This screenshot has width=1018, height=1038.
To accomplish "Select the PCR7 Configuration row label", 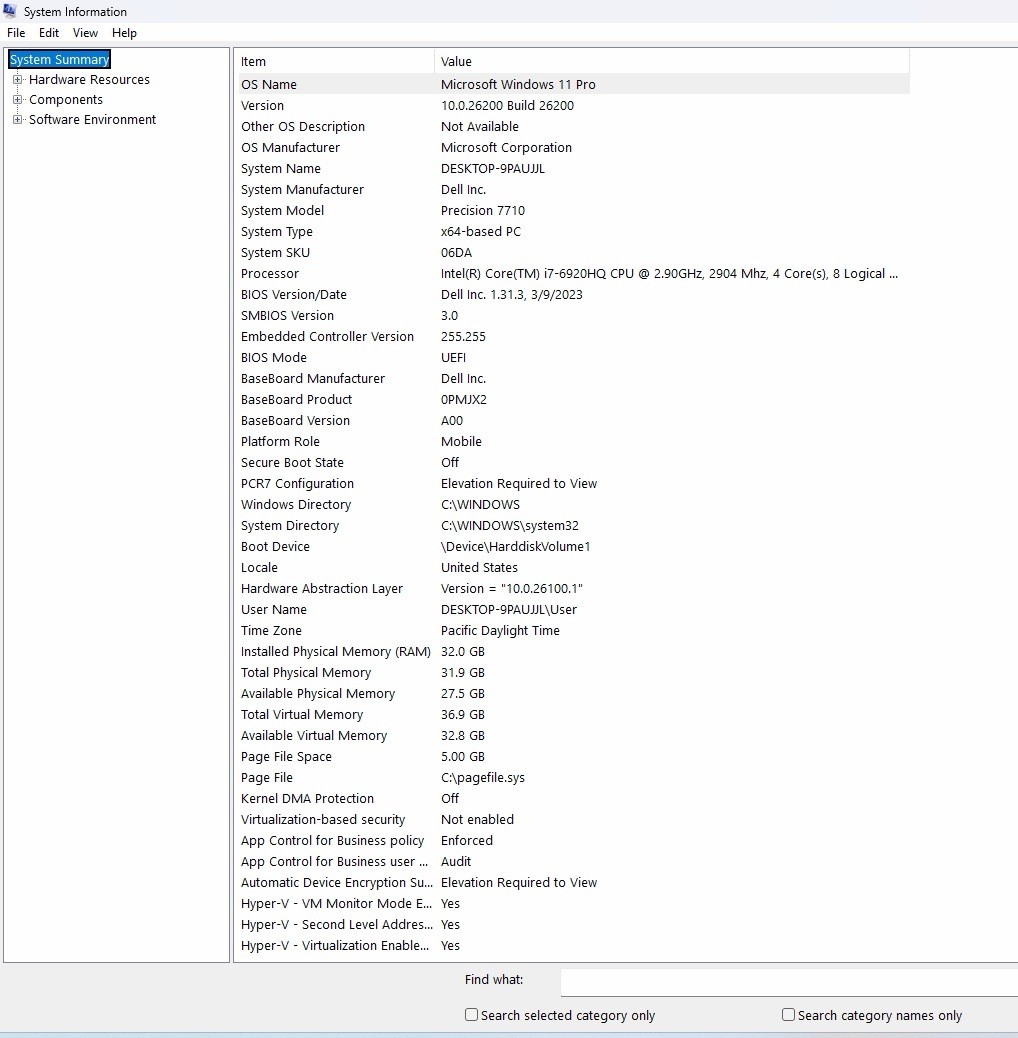I will coord(297,483).
